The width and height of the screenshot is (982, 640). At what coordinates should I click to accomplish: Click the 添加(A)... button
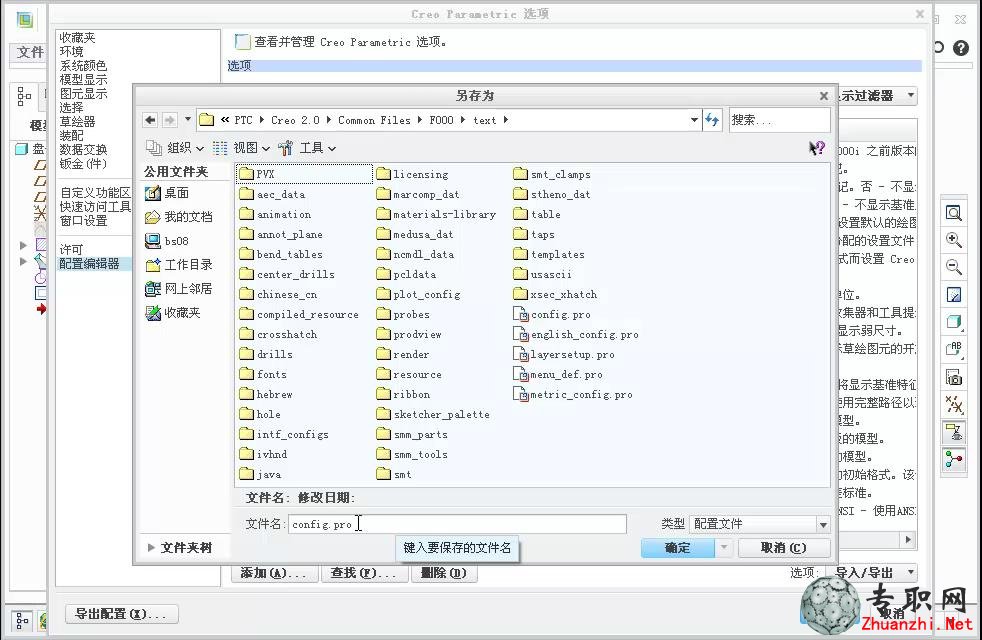tap(274, 572)
